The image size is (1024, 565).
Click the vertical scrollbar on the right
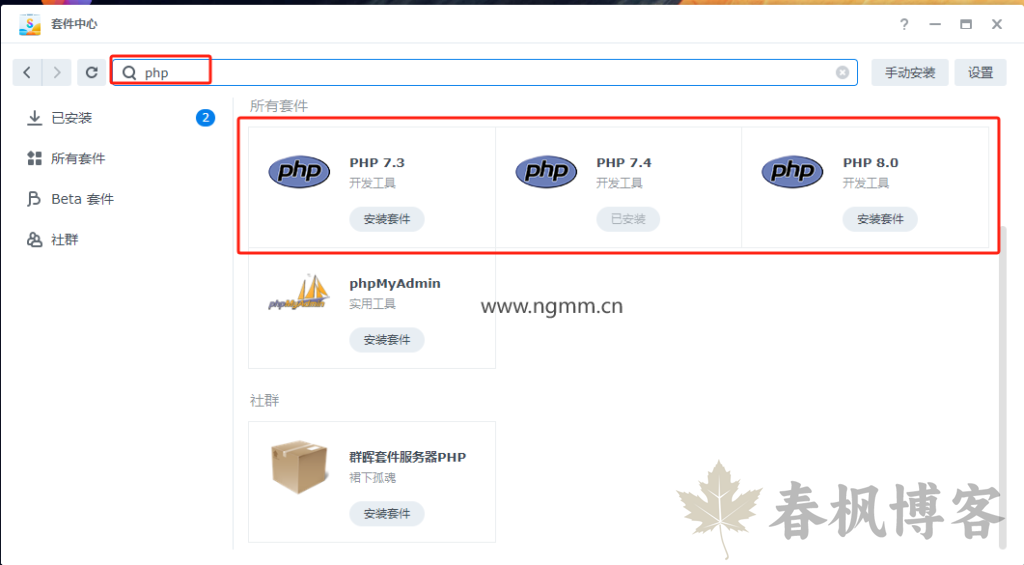1003,387
